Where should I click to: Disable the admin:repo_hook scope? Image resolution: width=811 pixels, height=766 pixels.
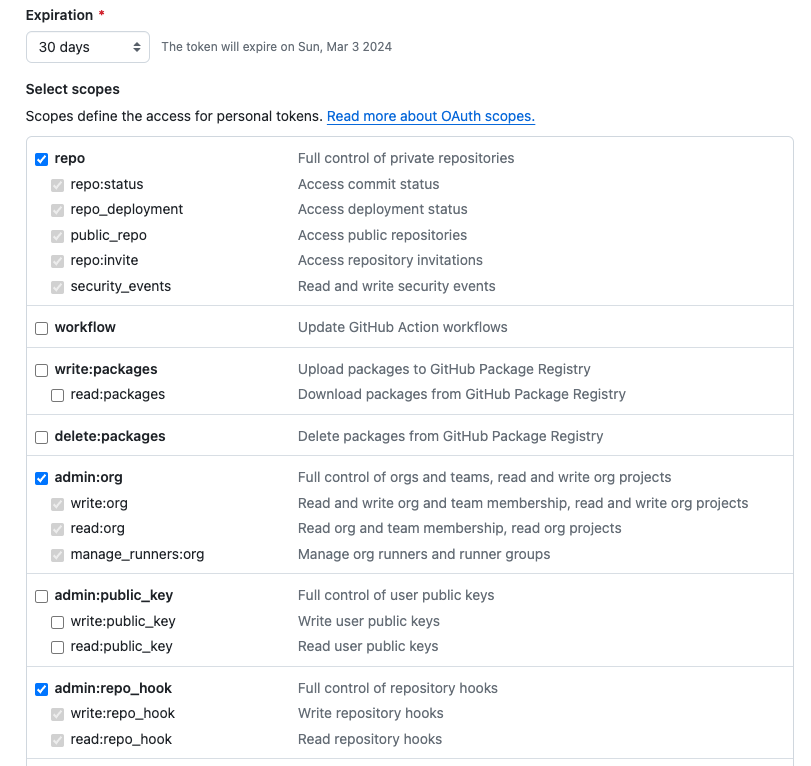click(x=42, y=689)
